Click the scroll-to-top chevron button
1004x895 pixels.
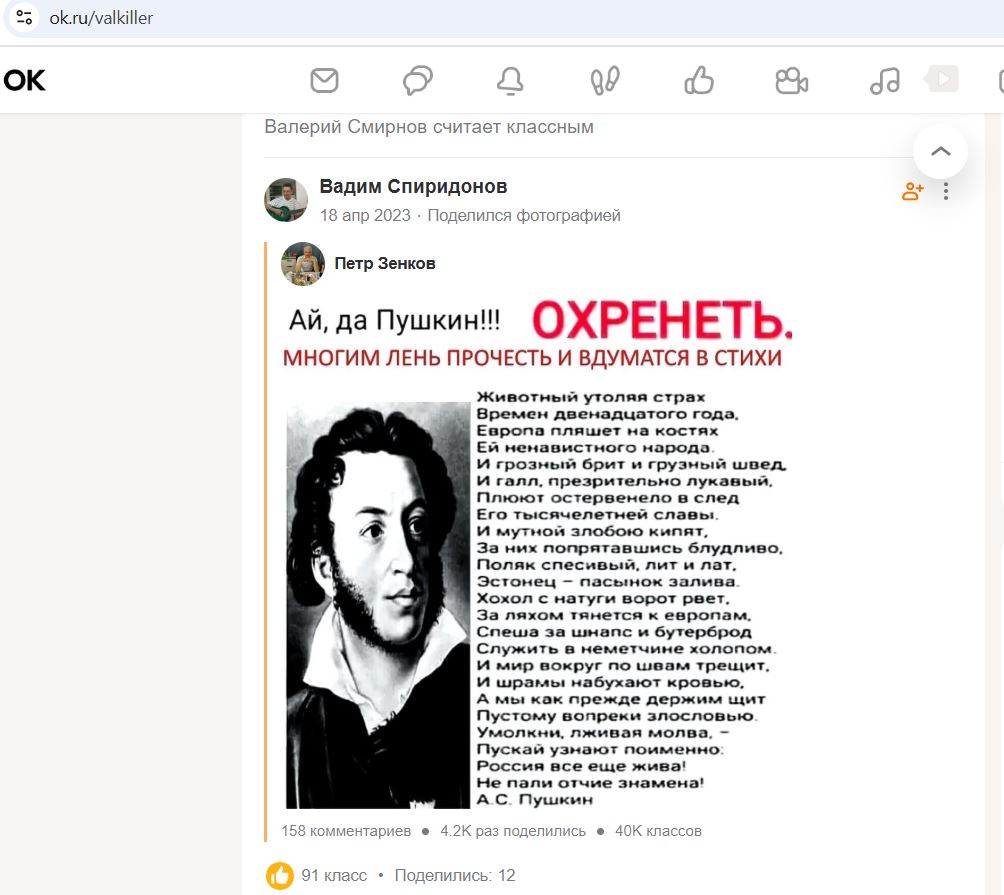click(x=940, y=152)
